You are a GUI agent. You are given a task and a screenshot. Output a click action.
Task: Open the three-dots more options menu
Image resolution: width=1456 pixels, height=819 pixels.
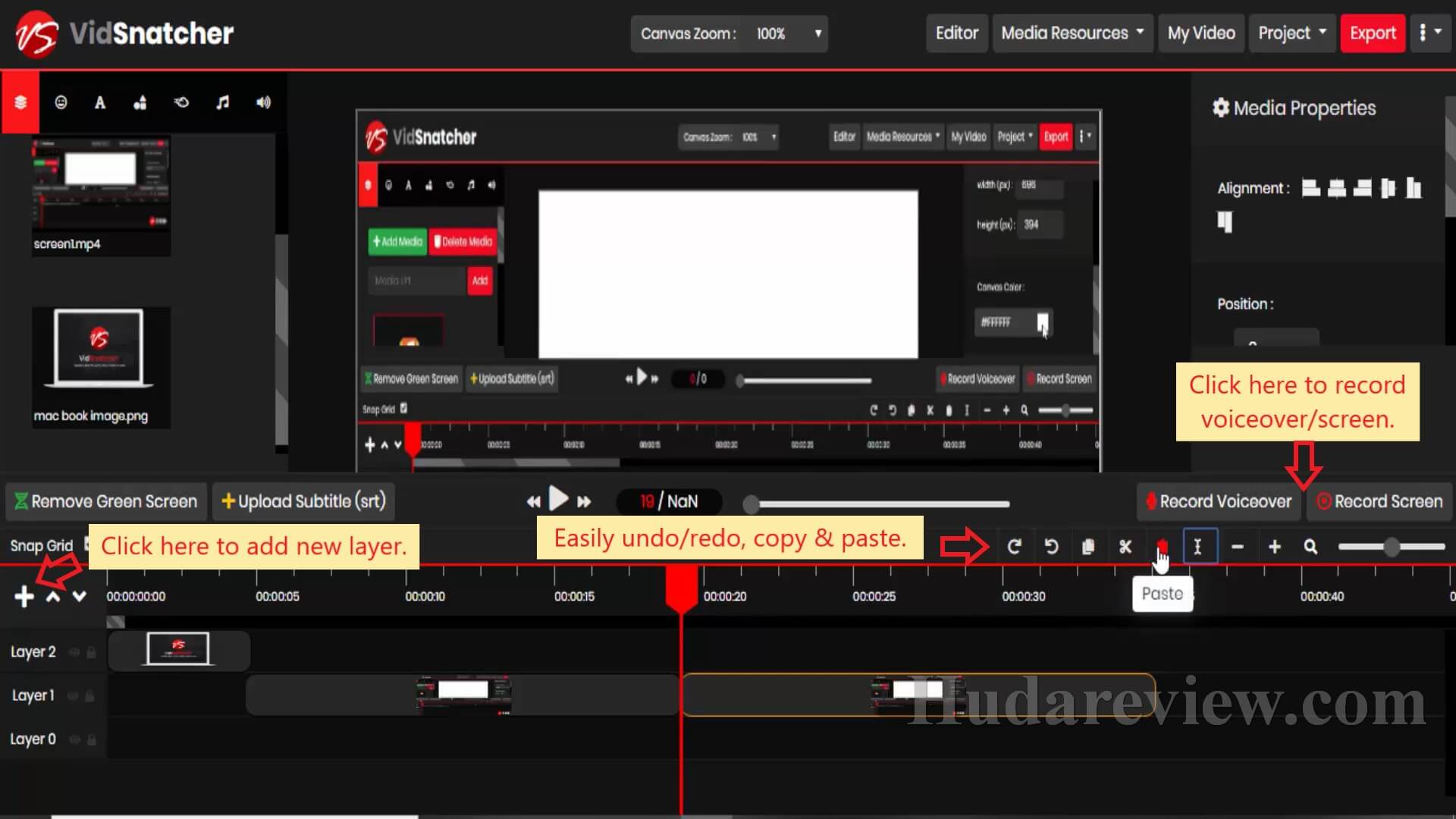[1430, 33]
